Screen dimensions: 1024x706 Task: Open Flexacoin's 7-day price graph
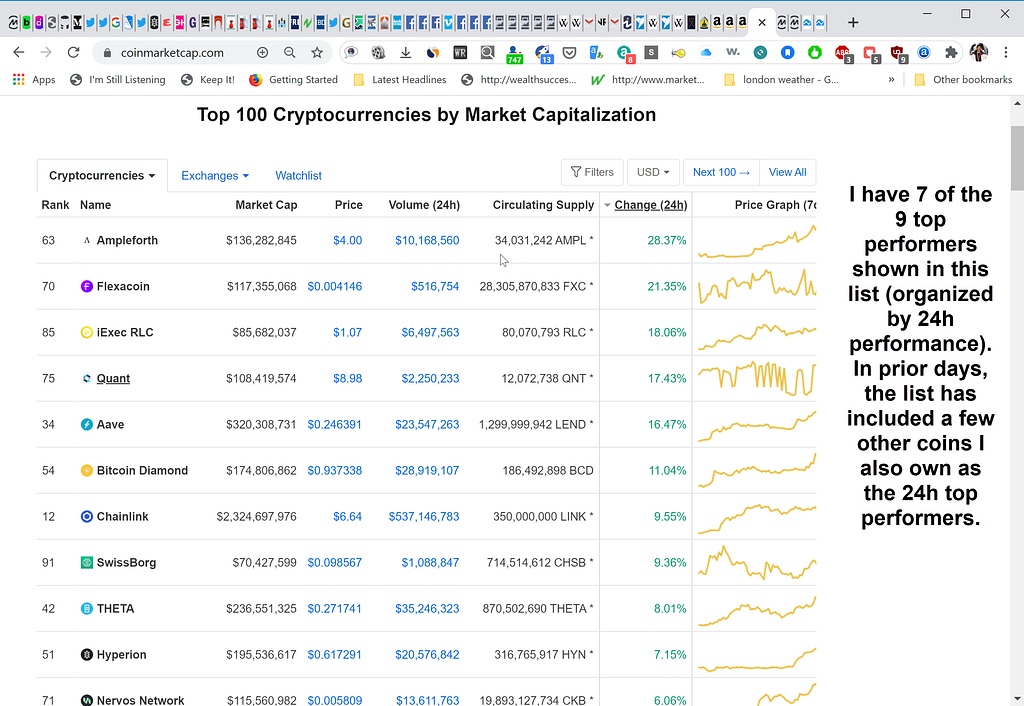[x=757, y=286]
